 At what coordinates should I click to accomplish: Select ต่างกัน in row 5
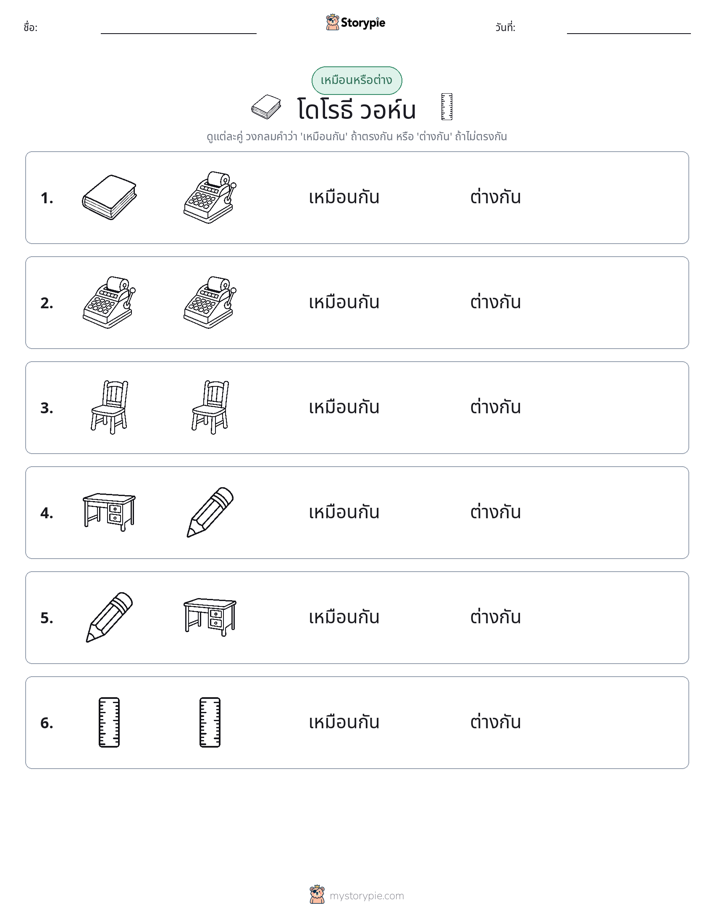click(x=495, y=617)
